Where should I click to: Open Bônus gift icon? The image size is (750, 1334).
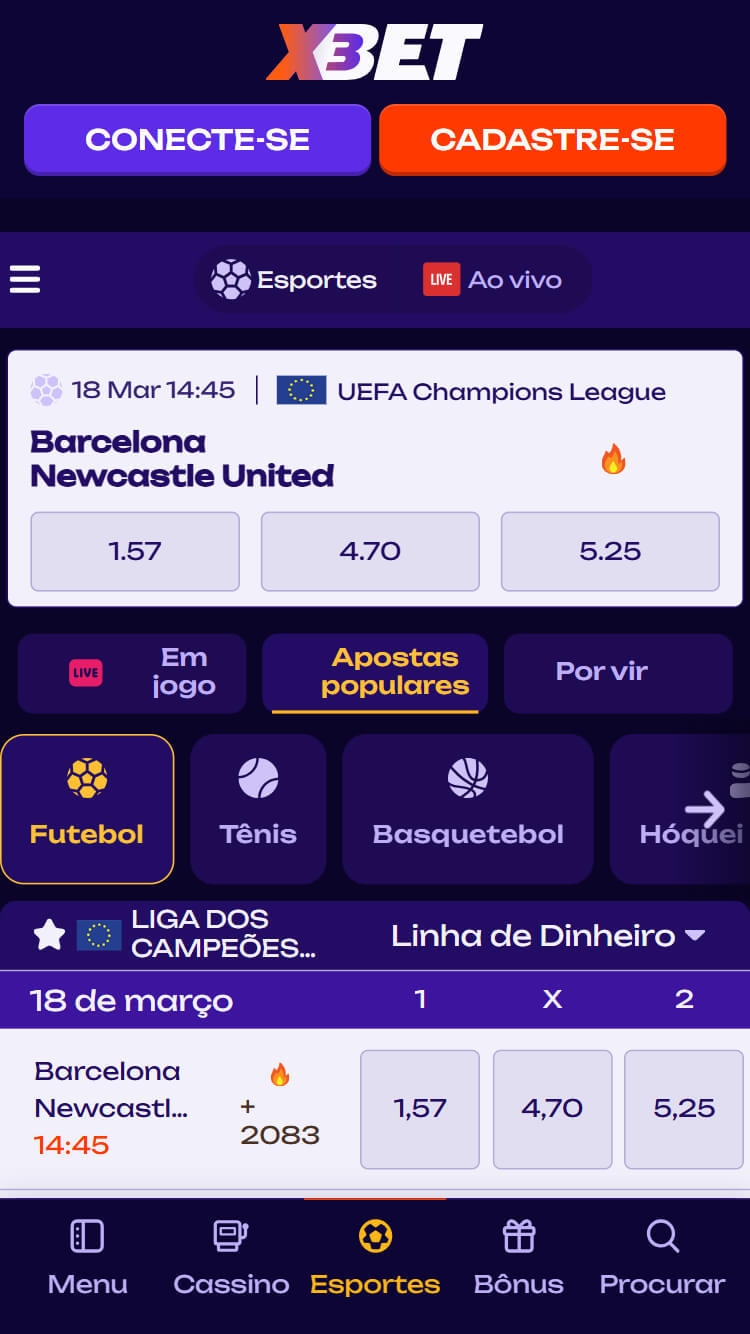click(518, 1258)
